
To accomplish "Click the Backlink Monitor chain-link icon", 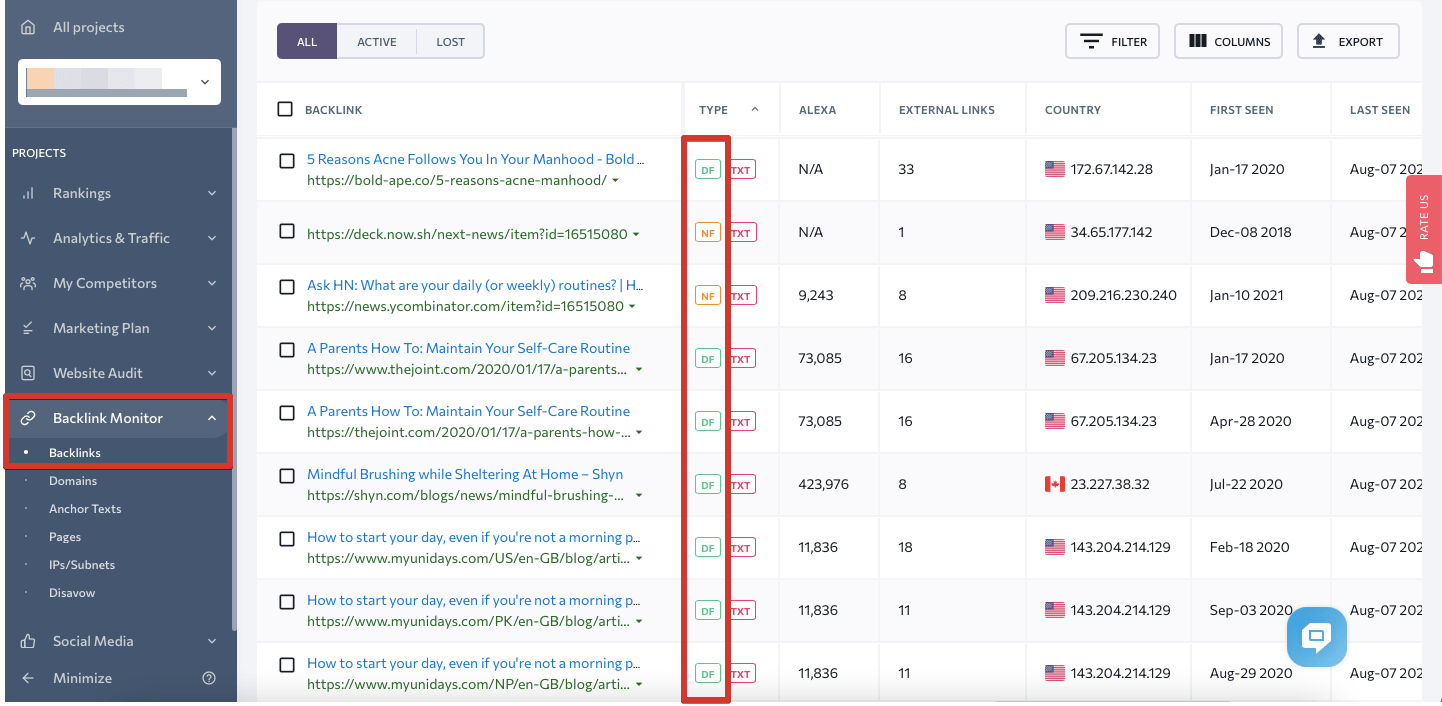I will click(29, 418).
